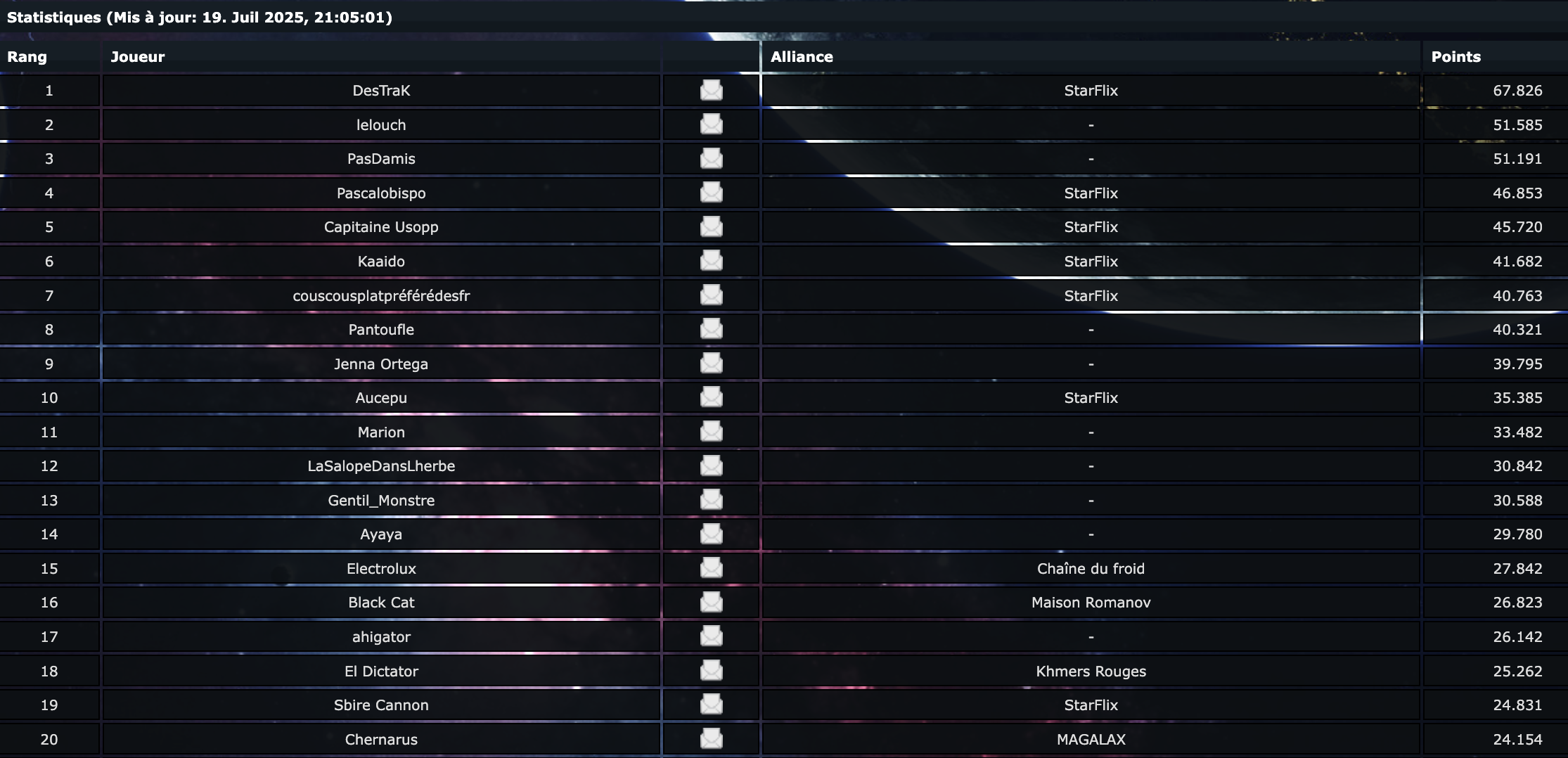
Task: Open Kaaido's player entry
Action: click(x=381, y=262)
